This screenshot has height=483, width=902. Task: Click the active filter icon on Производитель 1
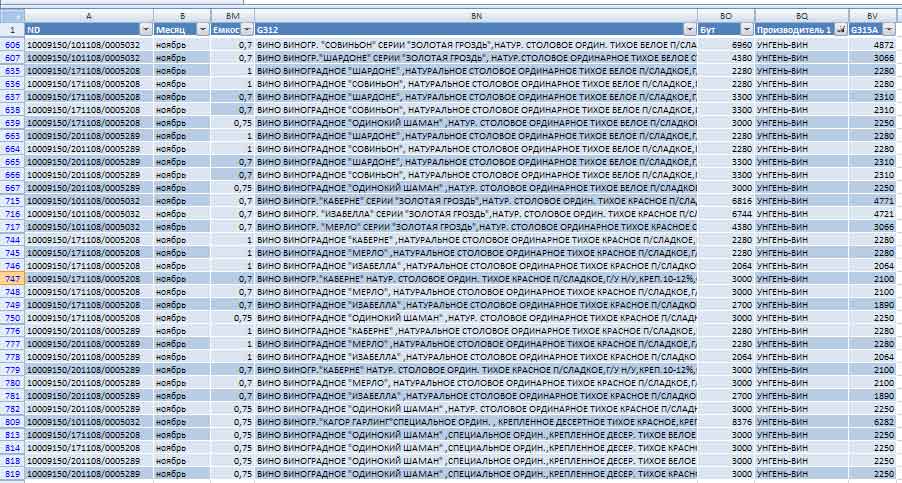pos(839,32)
